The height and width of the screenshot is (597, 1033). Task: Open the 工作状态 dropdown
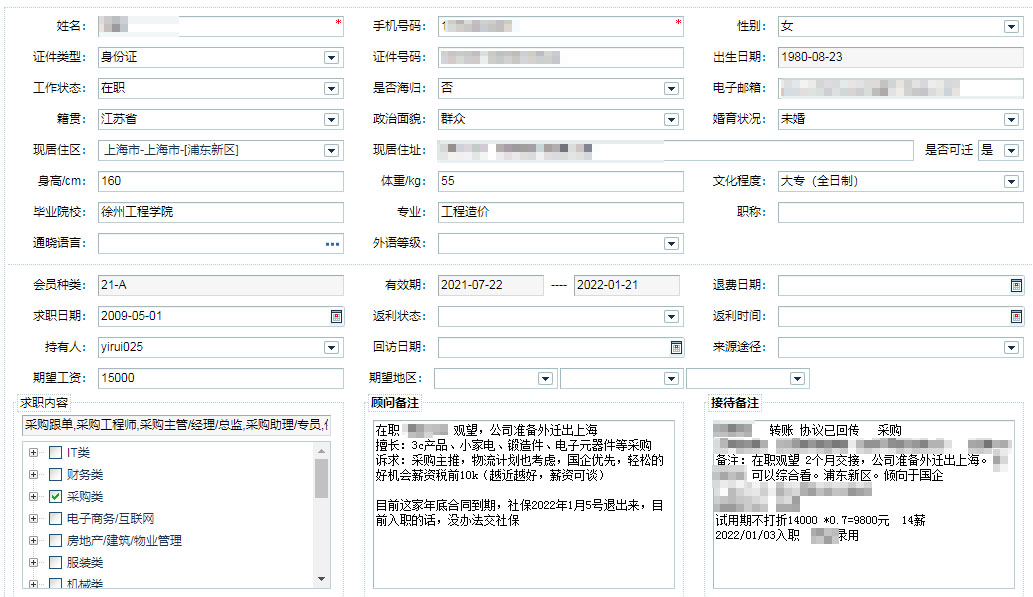(x=331, y=88)
